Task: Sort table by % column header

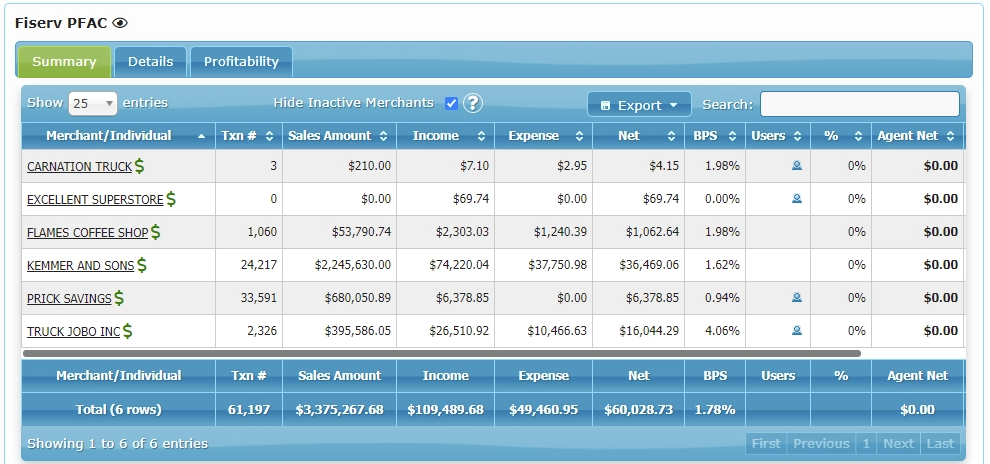Action: click(x=841, y=136)
